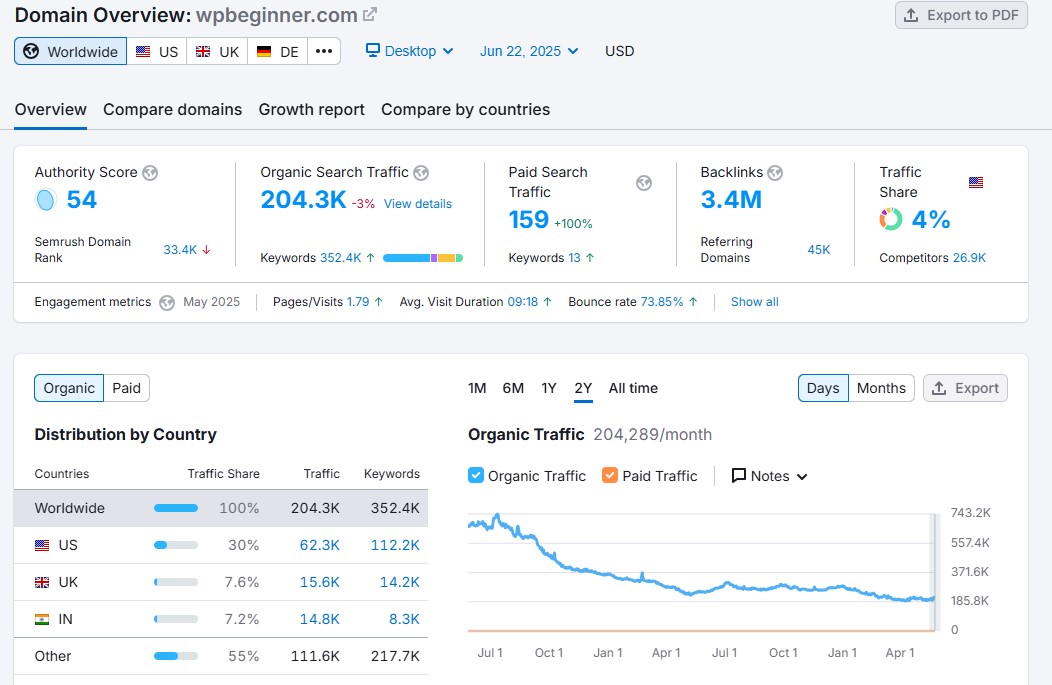Select the Organic toggle button
1052x685 pixels.
tap(69, 388)
